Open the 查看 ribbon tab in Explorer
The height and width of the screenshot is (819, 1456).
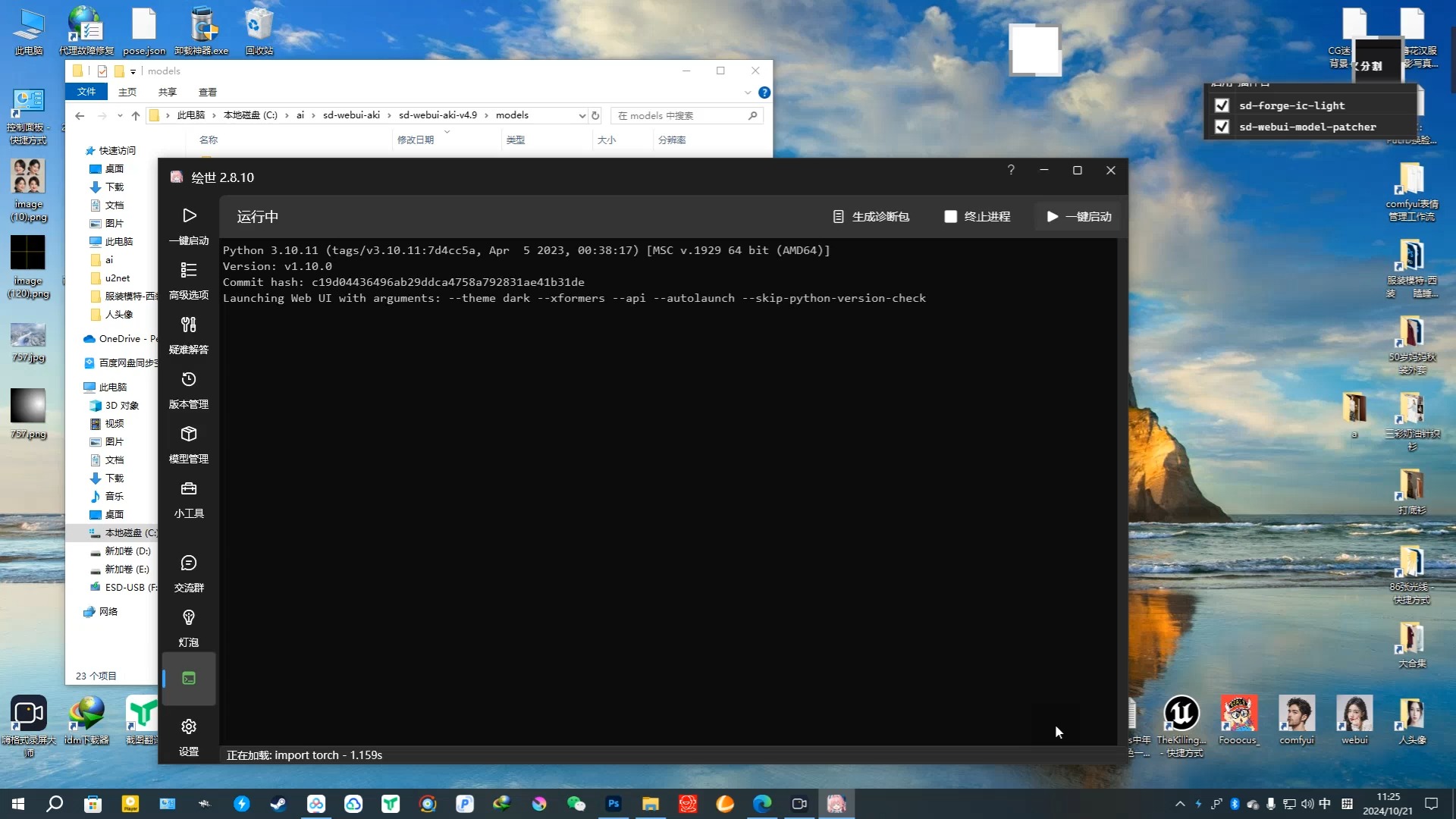207,93
